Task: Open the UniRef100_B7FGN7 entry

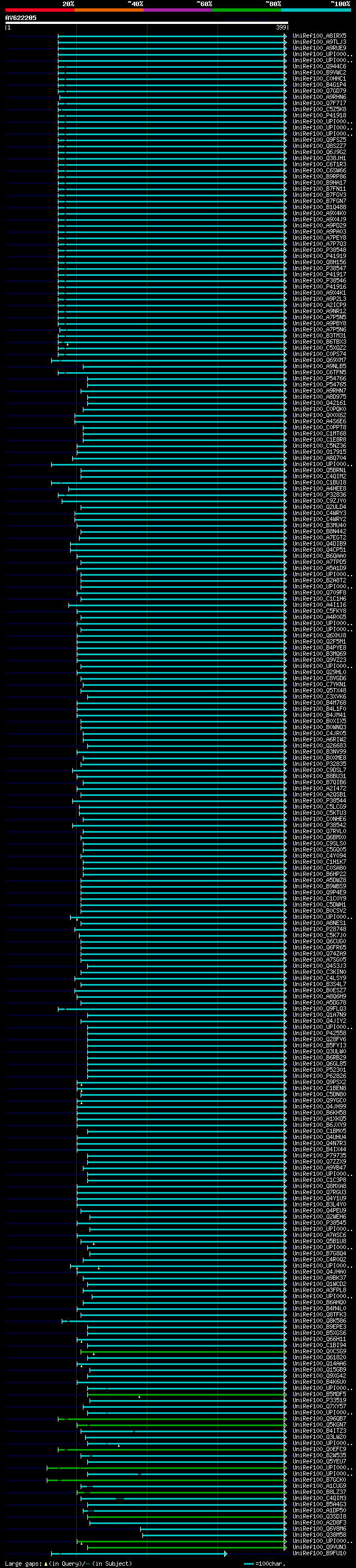Action: 319,201
